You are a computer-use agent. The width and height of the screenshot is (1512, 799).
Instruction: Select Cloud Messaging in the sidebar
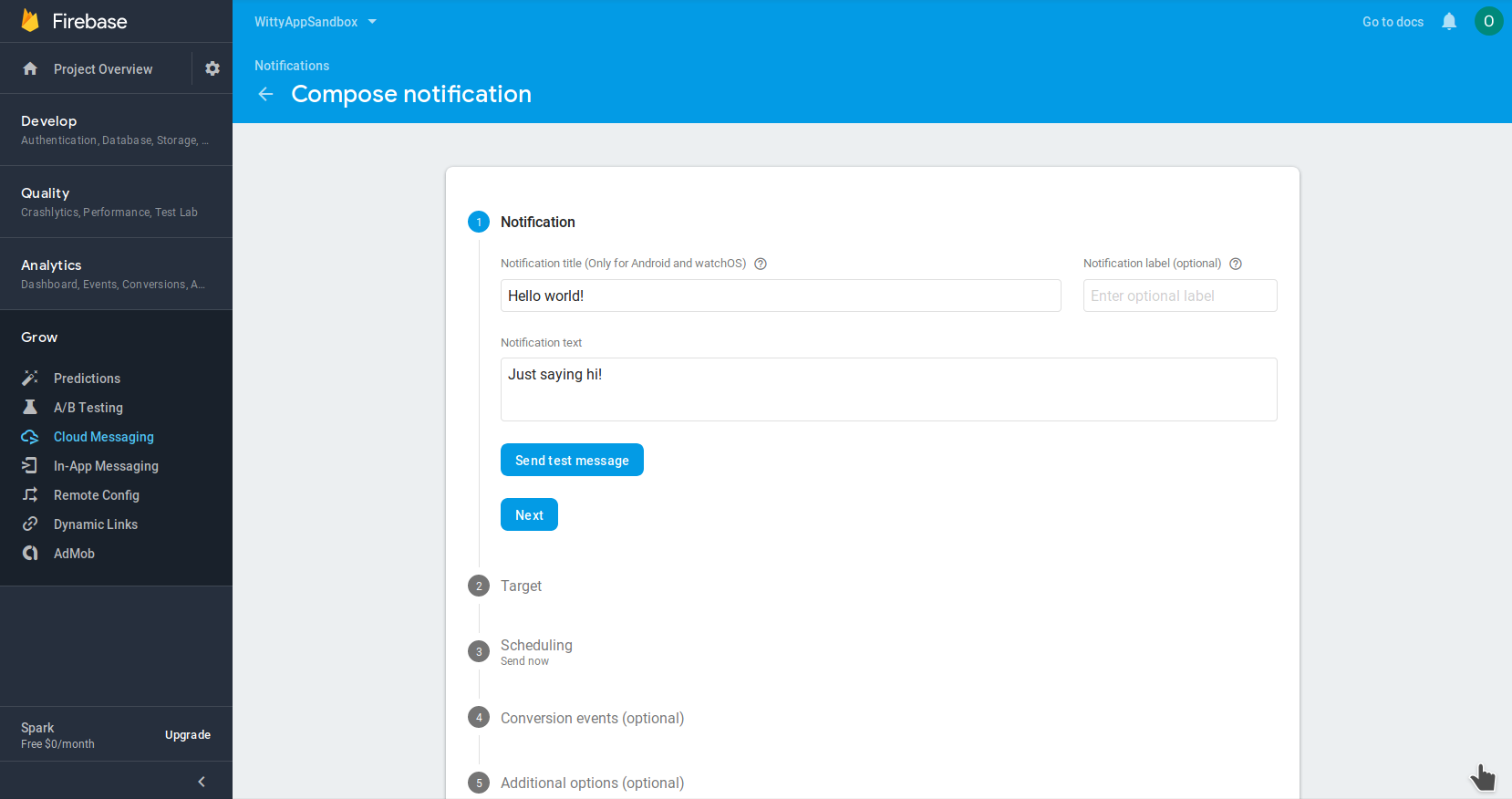[x=104, y=437]
